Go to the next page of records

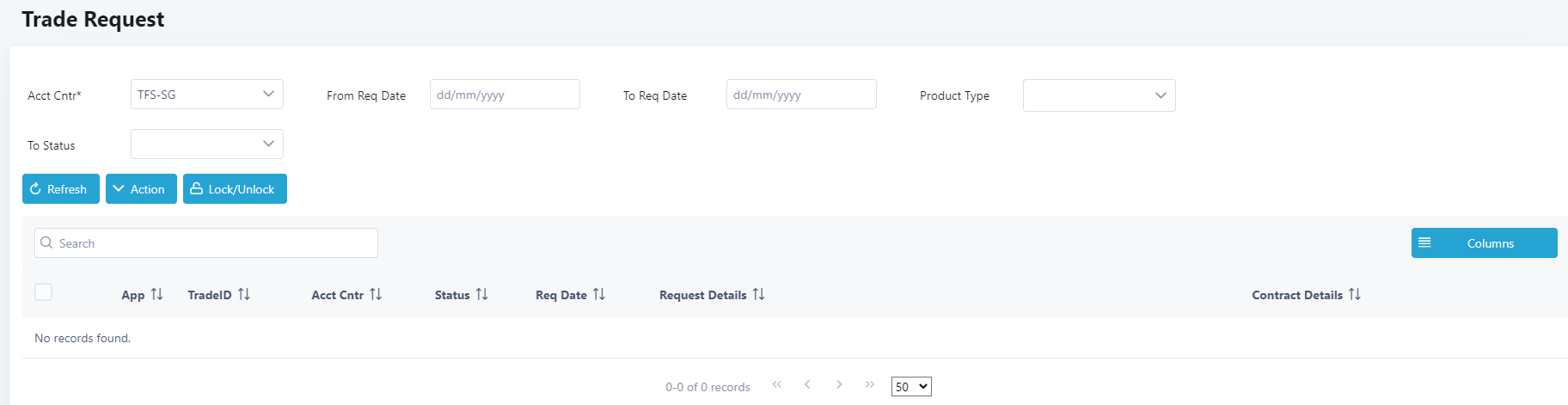point(839,384)
